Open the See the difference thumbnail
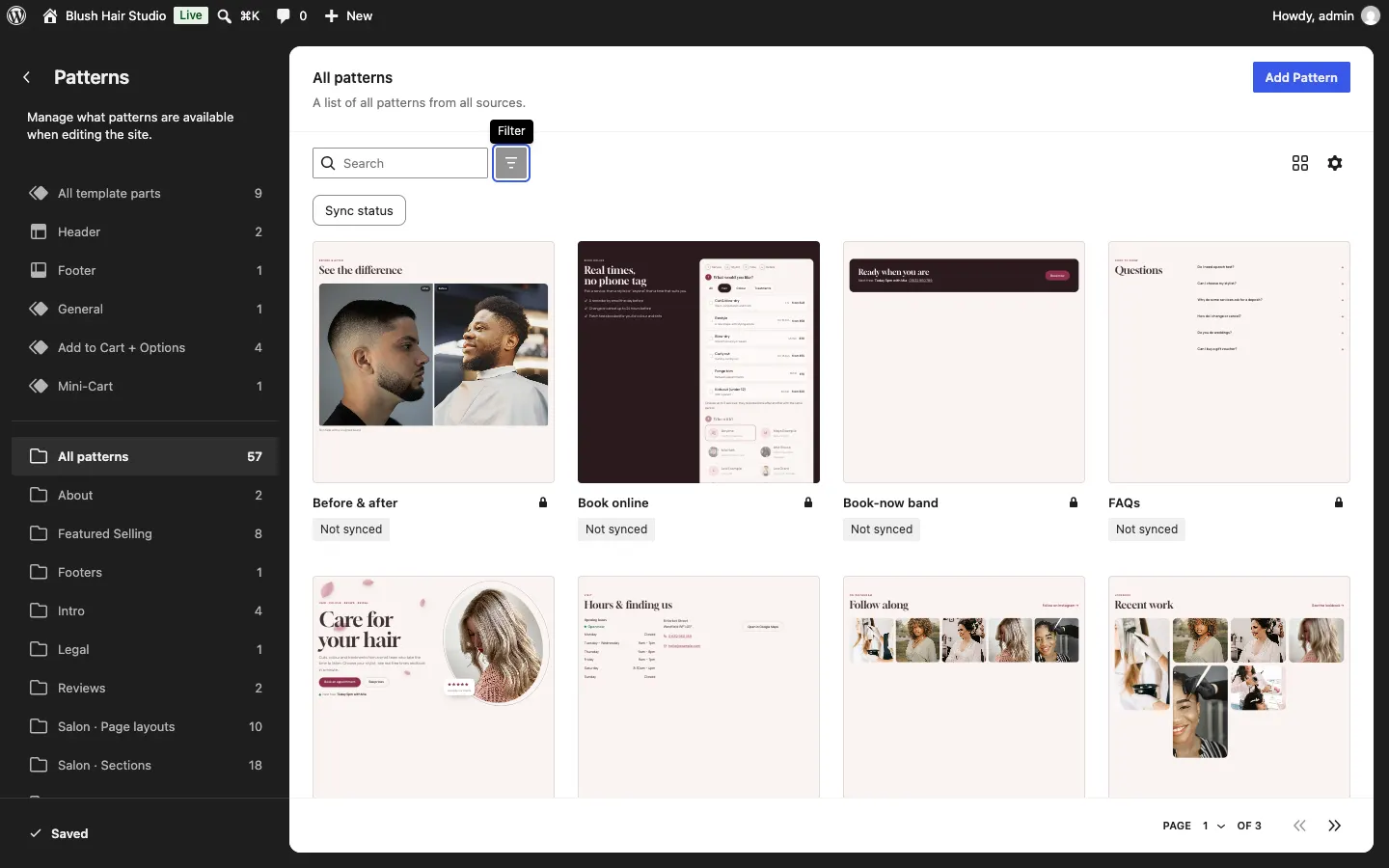1389x868 pixels. click(x=433, y=362)
